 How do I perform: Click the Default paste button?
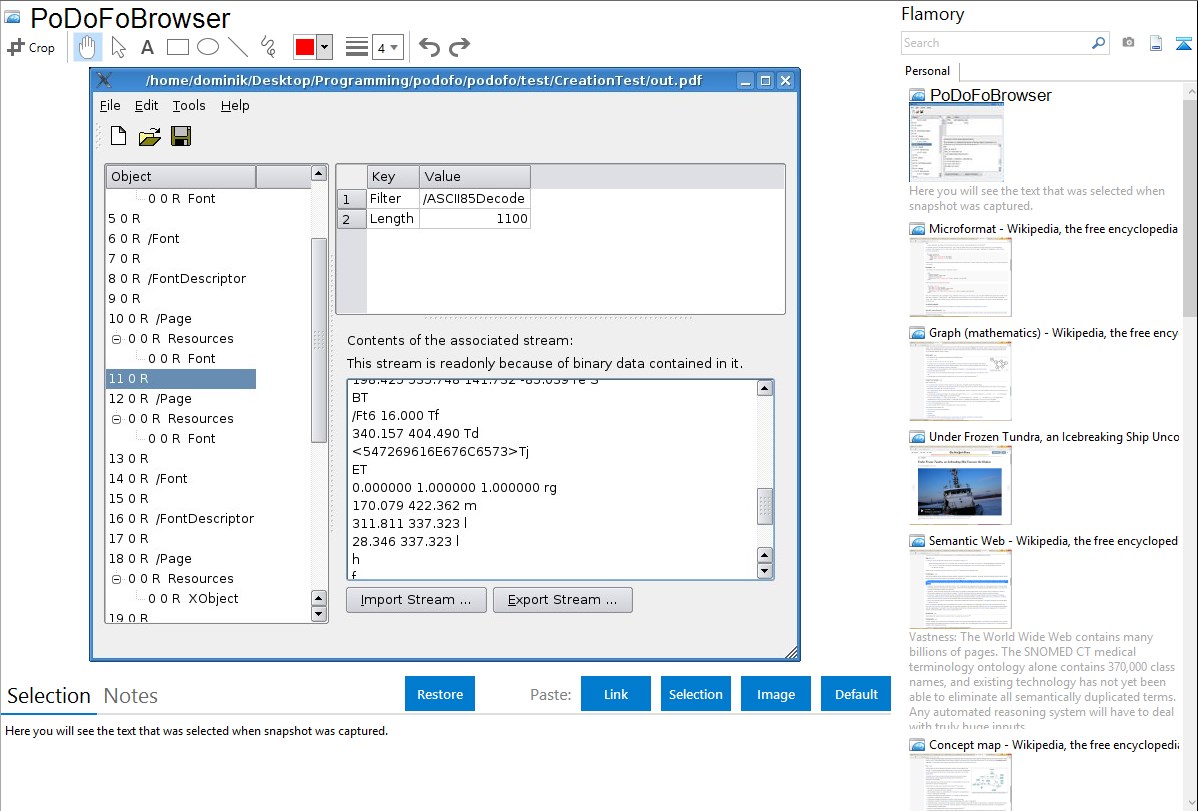pos(856,694)
